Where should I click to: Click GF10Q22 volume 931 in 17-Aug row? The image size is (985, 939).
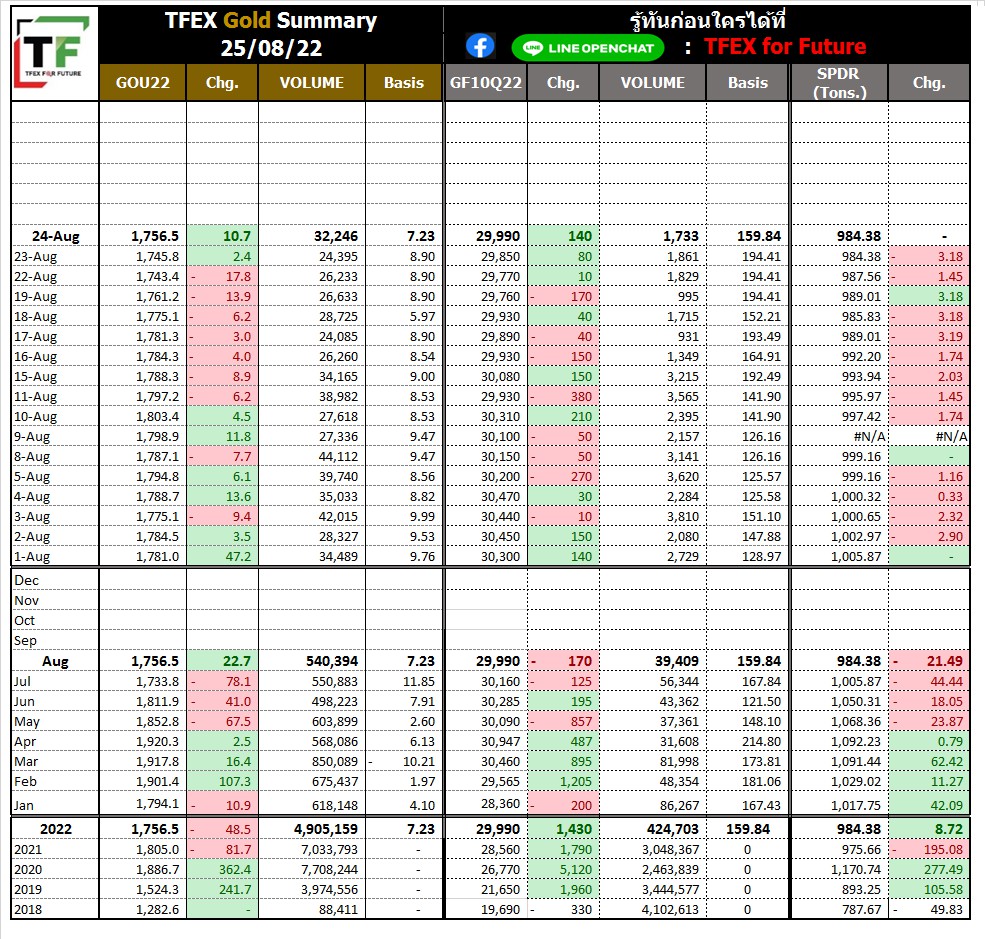pyautogui.click(x=688, y=337)
